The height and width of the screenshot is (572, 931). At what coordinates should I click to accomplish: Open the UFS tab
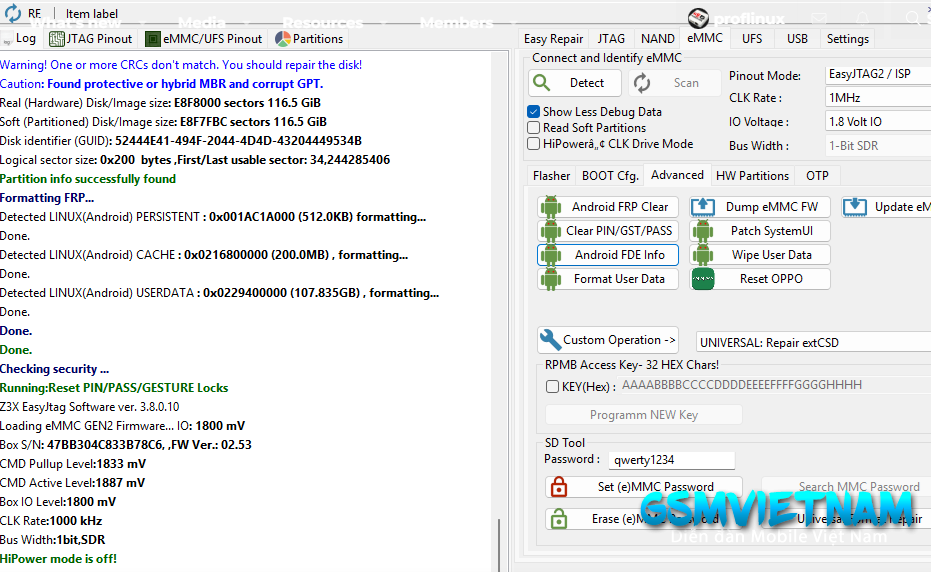coord(751,39)
